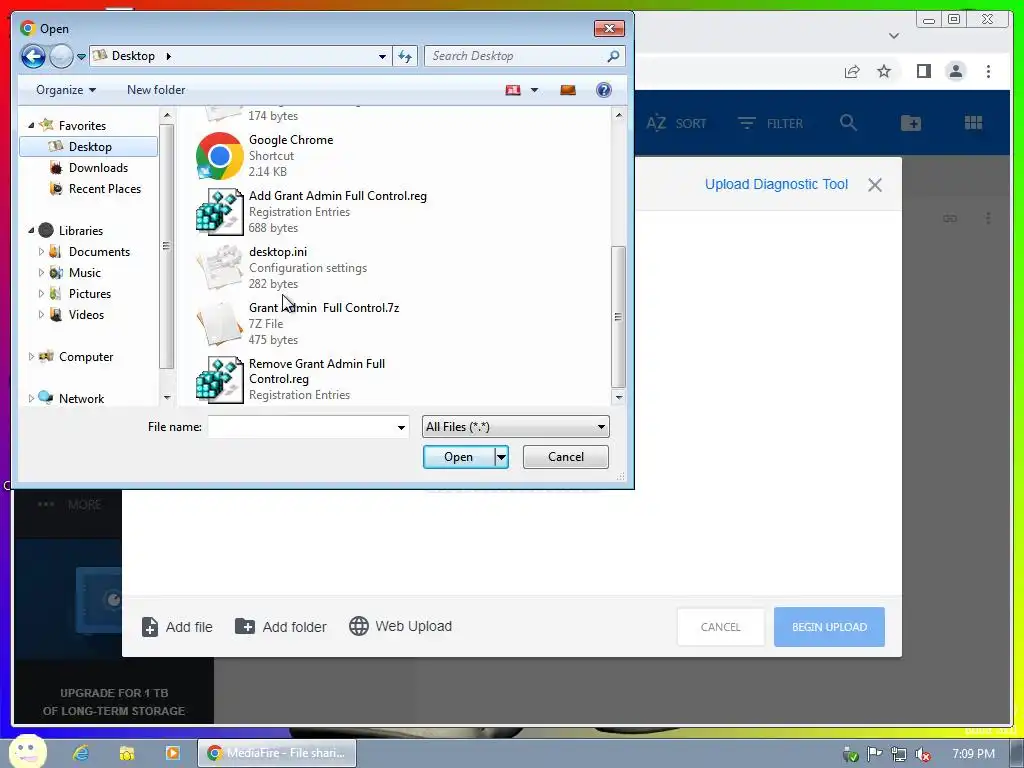Expand the Videos library node
The height and width of the screenshot is (768, 1024).
[x=41, y=315]
